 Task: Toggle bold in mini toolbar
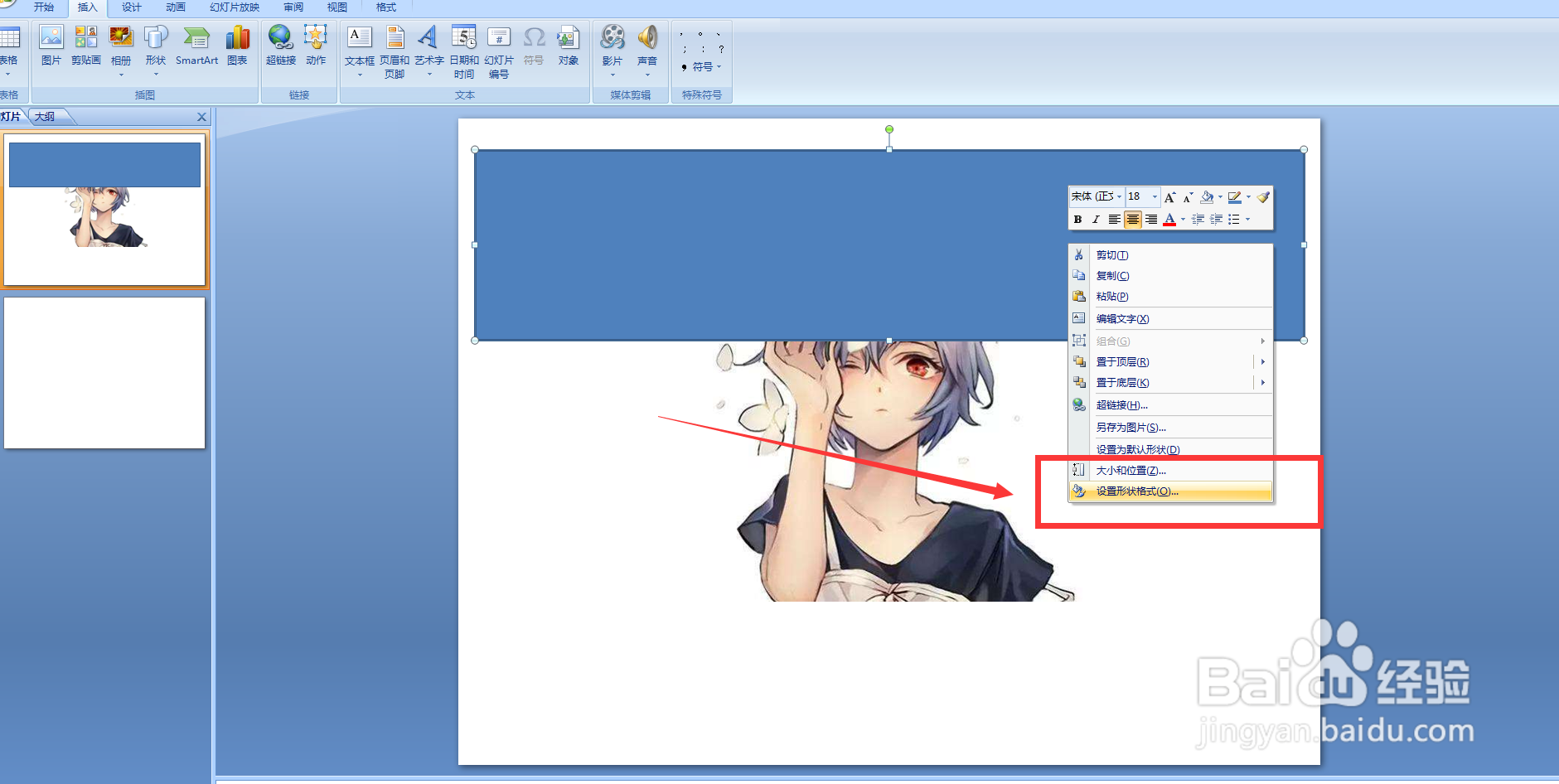tap(1077, 220)
